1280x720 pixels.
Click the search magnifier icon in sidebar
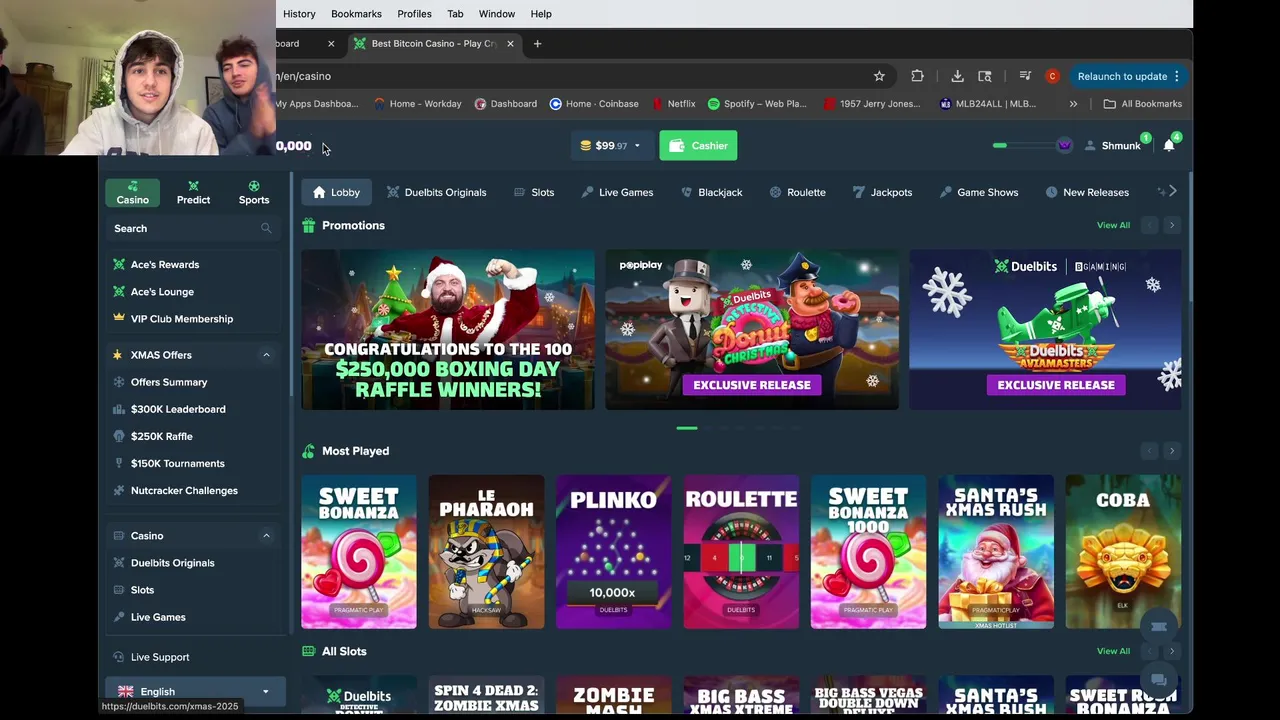click(x=266, y=228)
